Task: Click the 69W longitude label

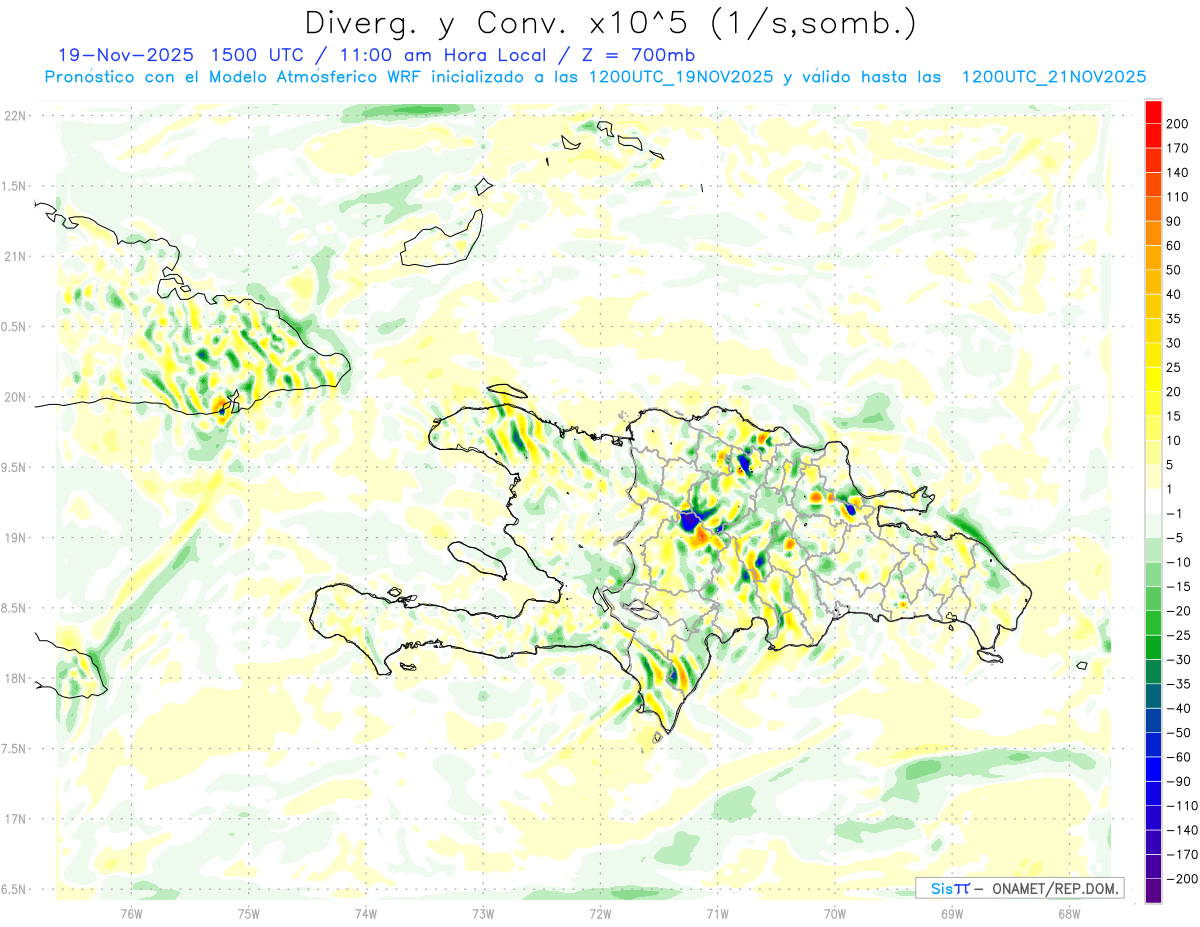Action: pos(951,913)
